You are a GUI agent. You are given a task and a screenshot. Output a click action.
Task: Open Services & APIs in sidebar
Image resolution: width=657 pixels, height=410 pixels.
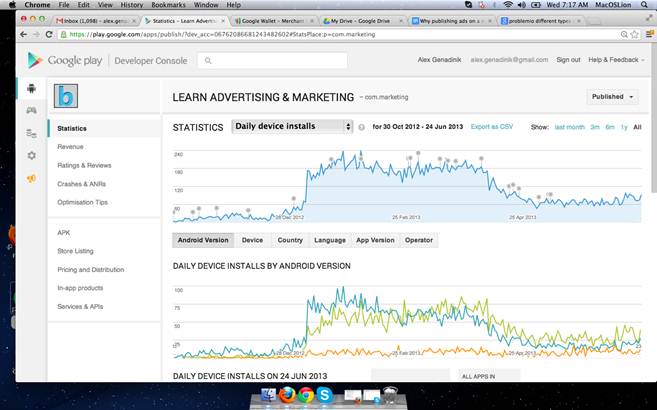(x=80, y=307)
